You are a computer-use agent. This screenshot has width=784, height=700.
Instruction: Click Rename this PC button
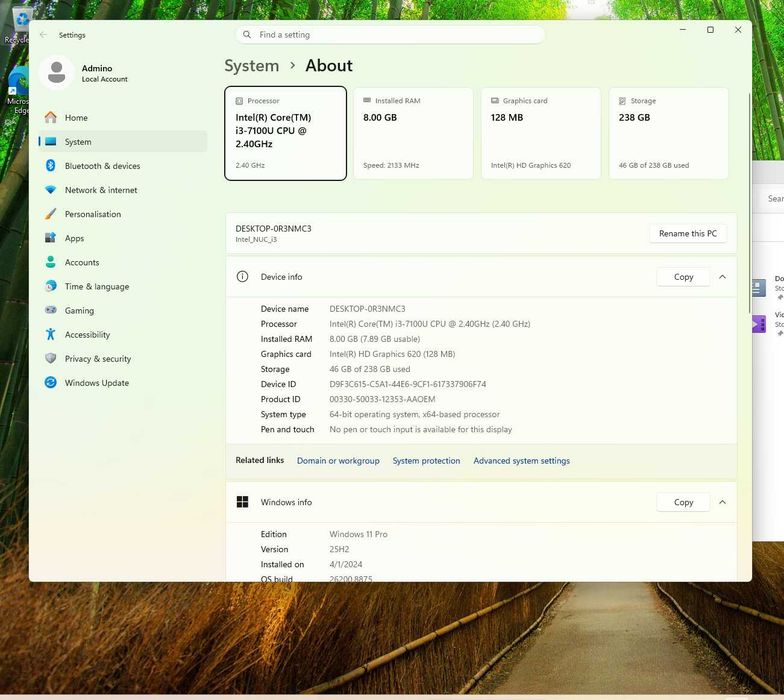(688, 234)
